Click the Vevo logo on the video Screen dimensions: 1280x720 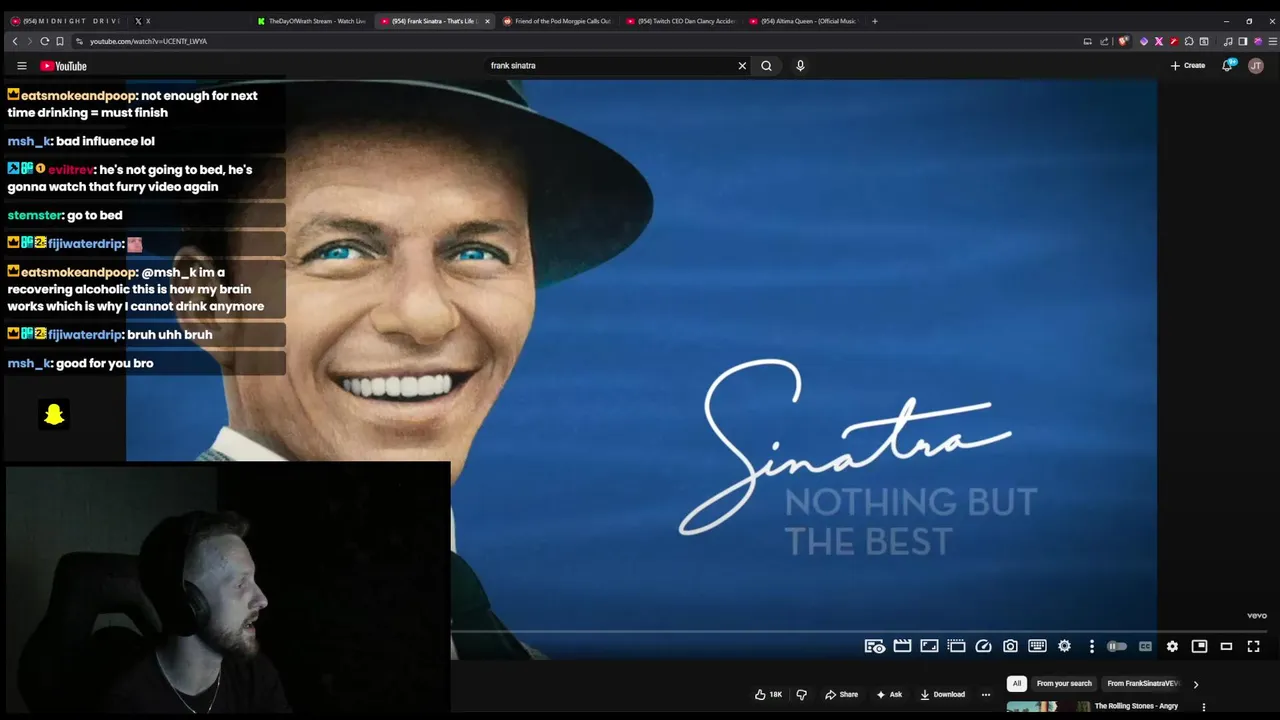pyautogui.click(x=1257, y=616)
